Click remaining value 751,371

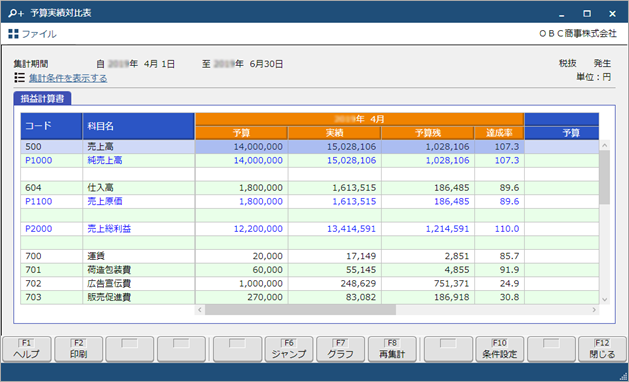pyautogui.click(x=451, y=283)
